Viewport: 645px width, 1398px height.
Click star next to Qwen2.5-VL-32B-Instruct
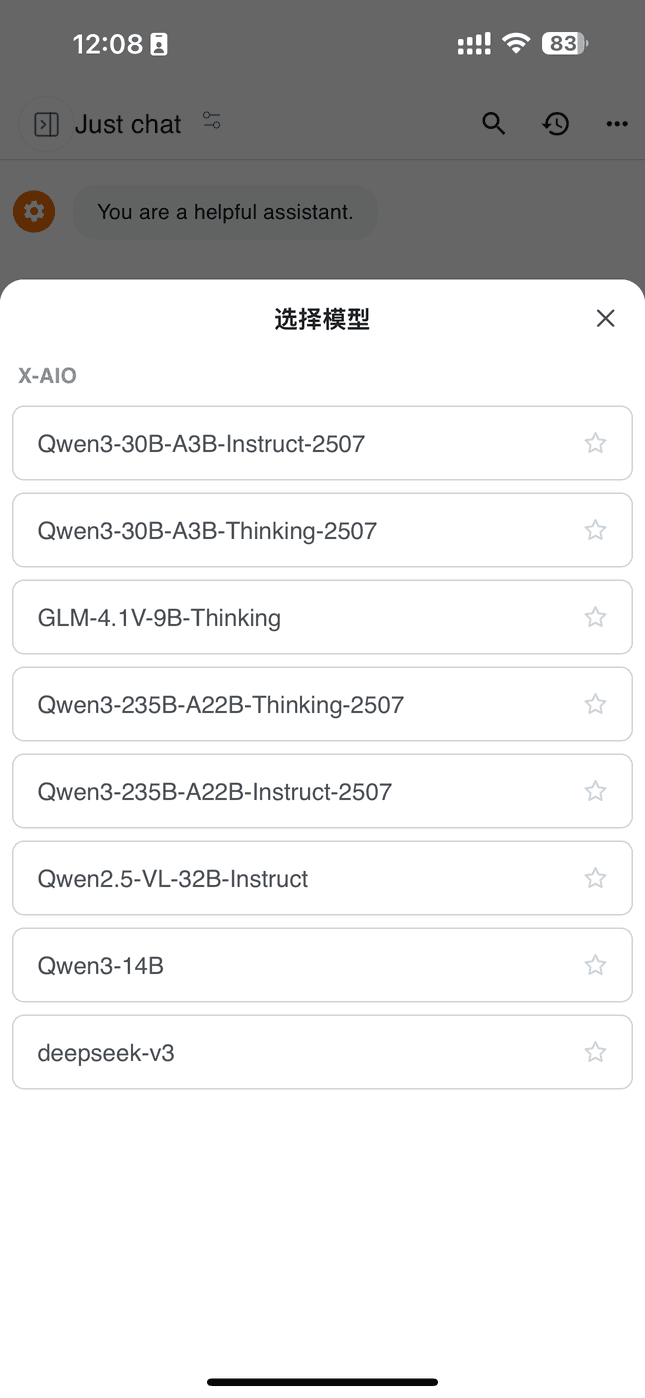(x=595, y=878)
